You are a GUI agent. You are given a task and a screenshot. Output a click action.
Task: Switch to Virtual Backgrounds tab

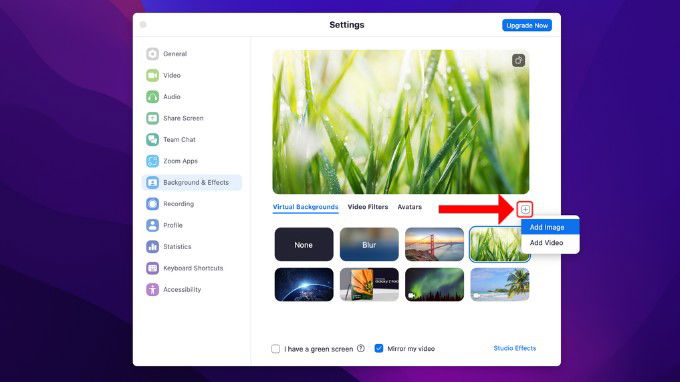(x=305, y=207)
